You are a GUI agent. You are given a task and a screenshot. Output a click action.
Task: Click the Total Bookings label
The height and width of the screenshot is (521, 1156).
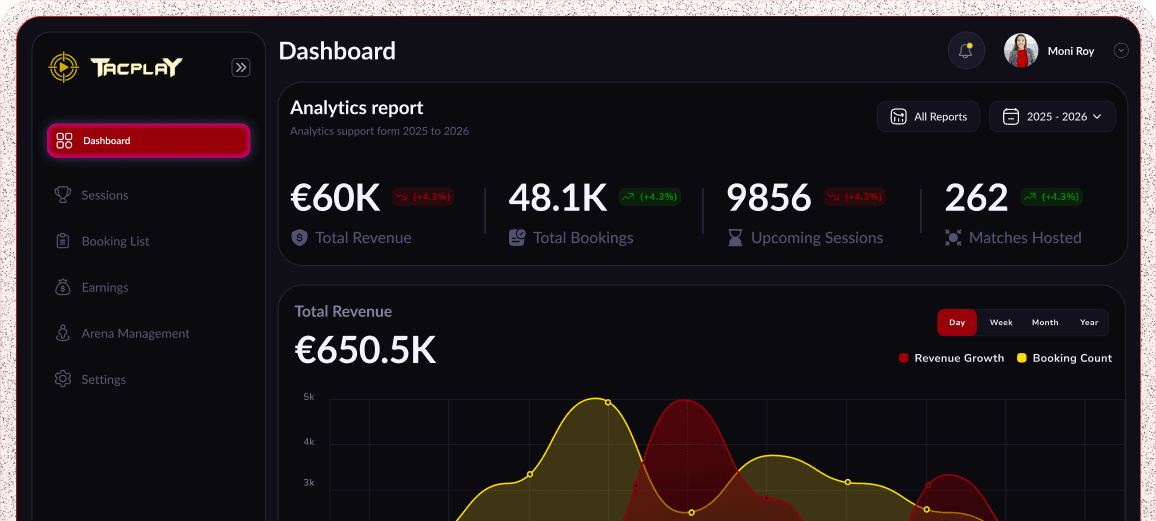(583, 238)
